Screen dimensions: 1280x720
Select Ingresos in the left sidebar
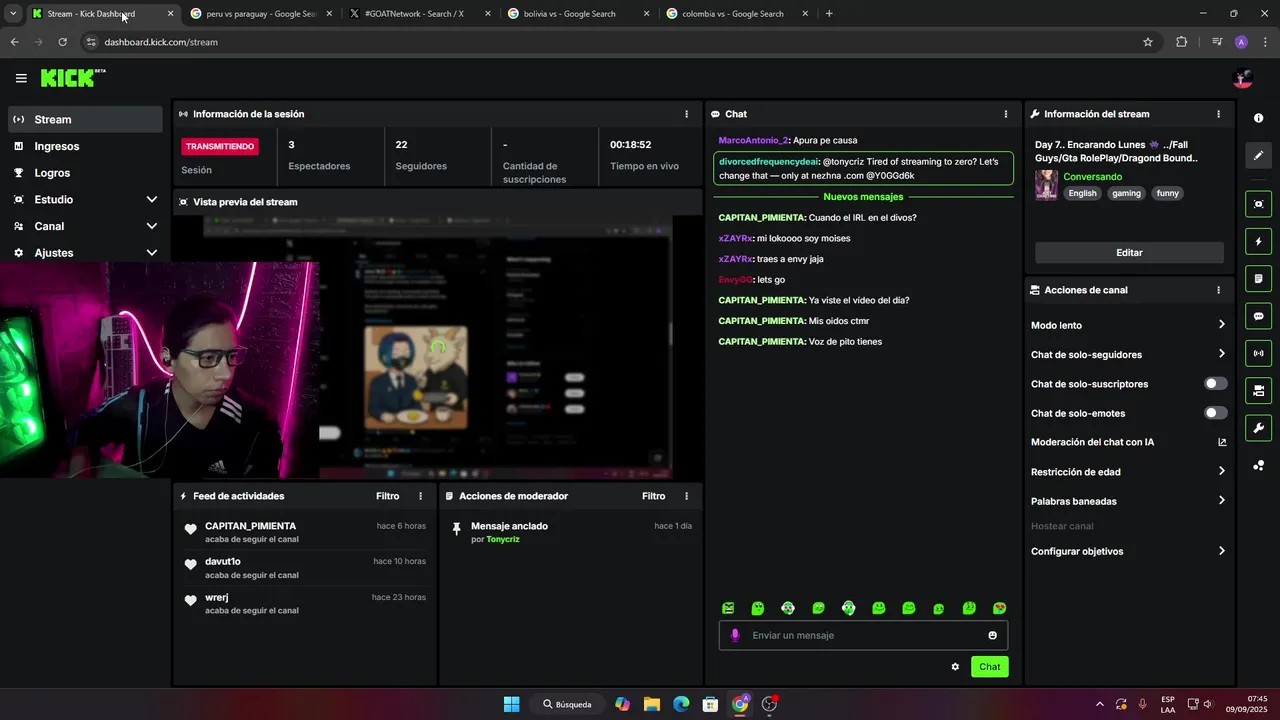(86, 146)
